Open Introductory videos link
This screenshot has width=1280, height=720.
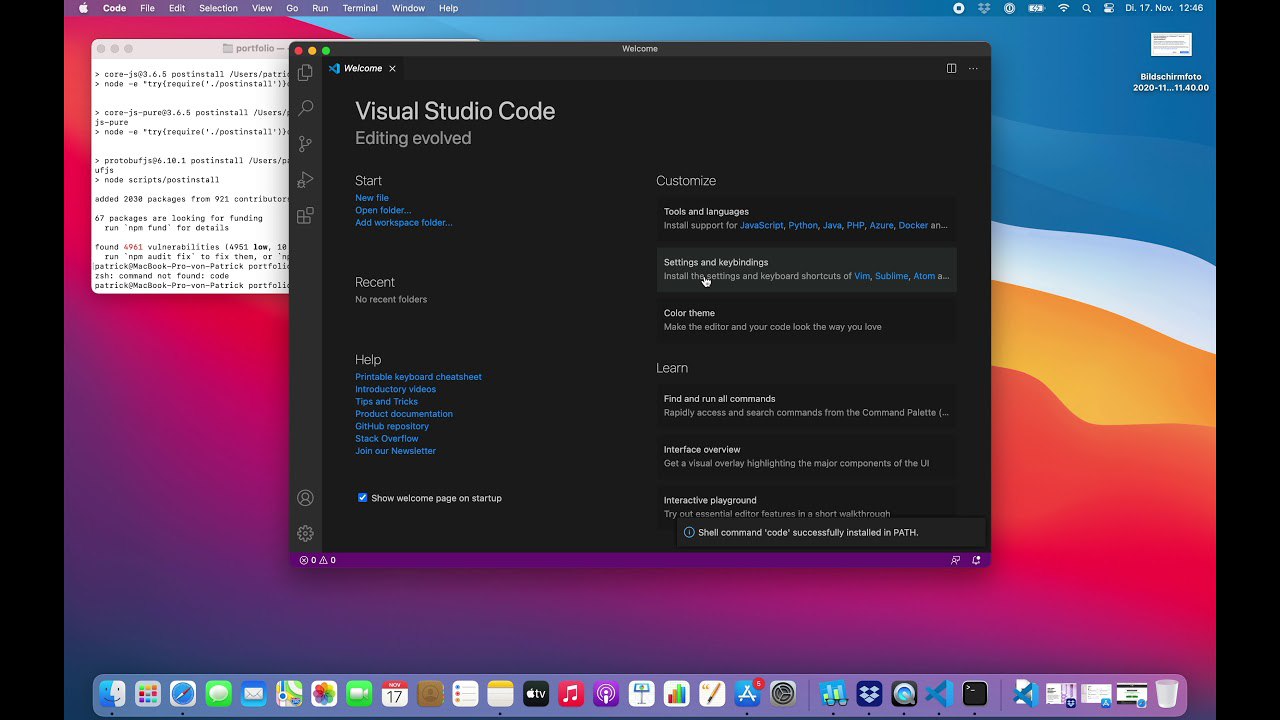(x=395, y=389)
